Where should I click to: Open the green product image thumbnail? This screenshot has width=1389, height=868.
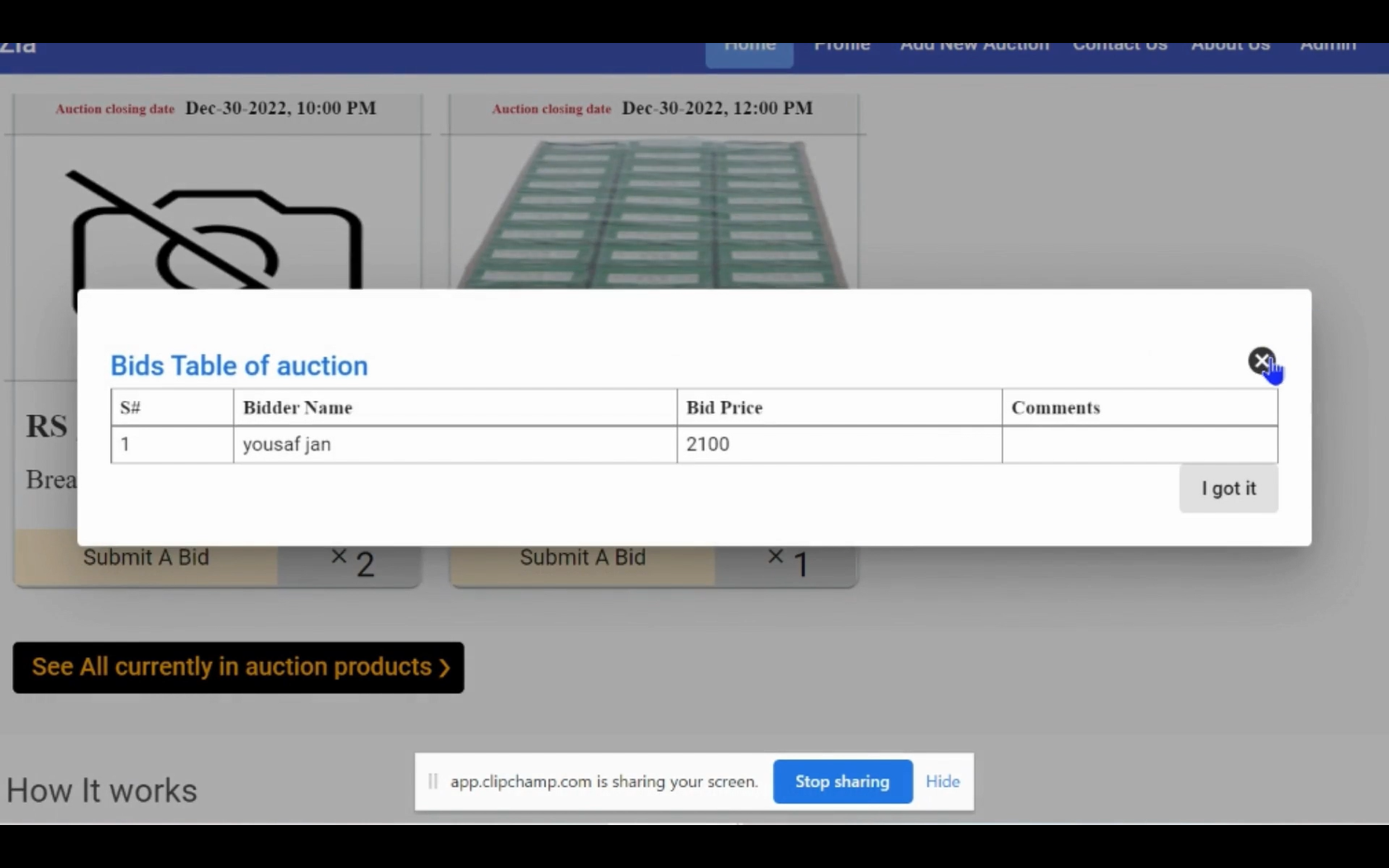tap(653, 213)
